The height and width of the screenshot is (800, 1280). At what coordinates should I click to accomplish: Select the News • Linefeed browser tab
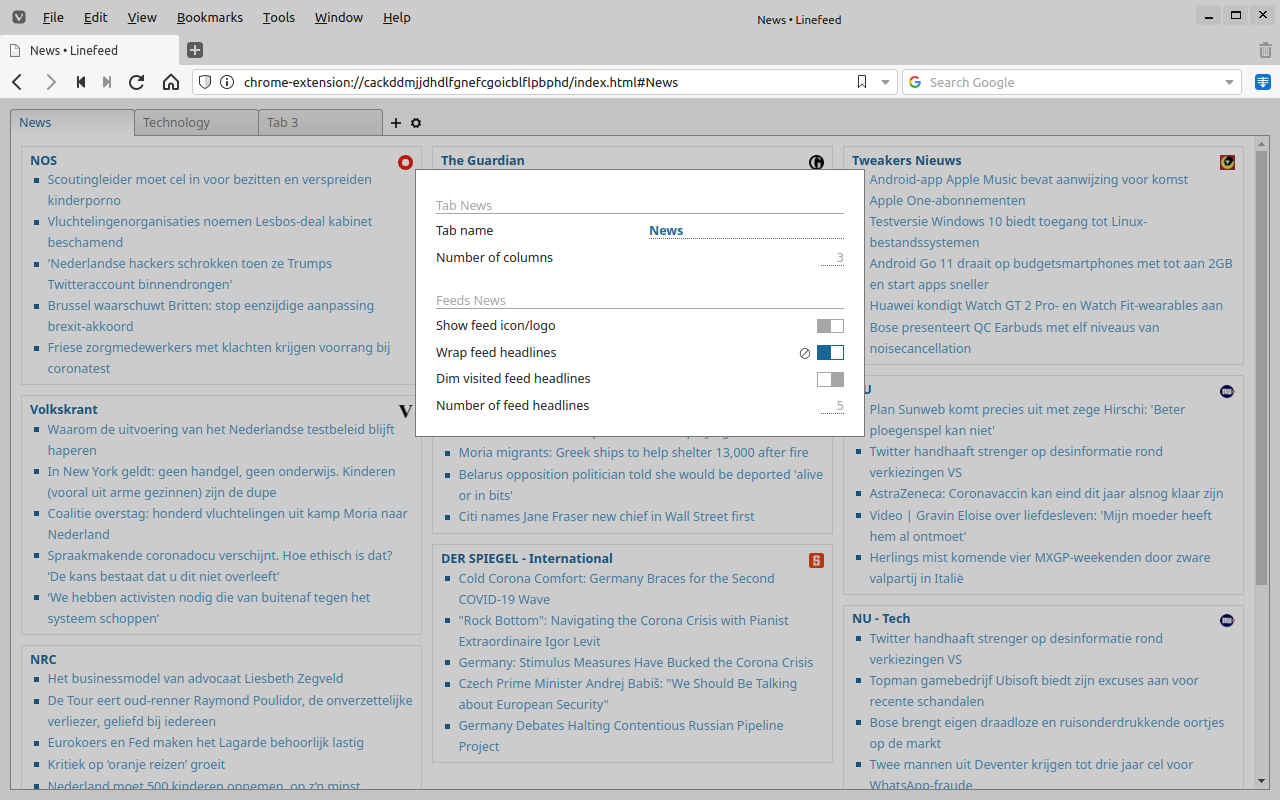[x=90, y=50]
